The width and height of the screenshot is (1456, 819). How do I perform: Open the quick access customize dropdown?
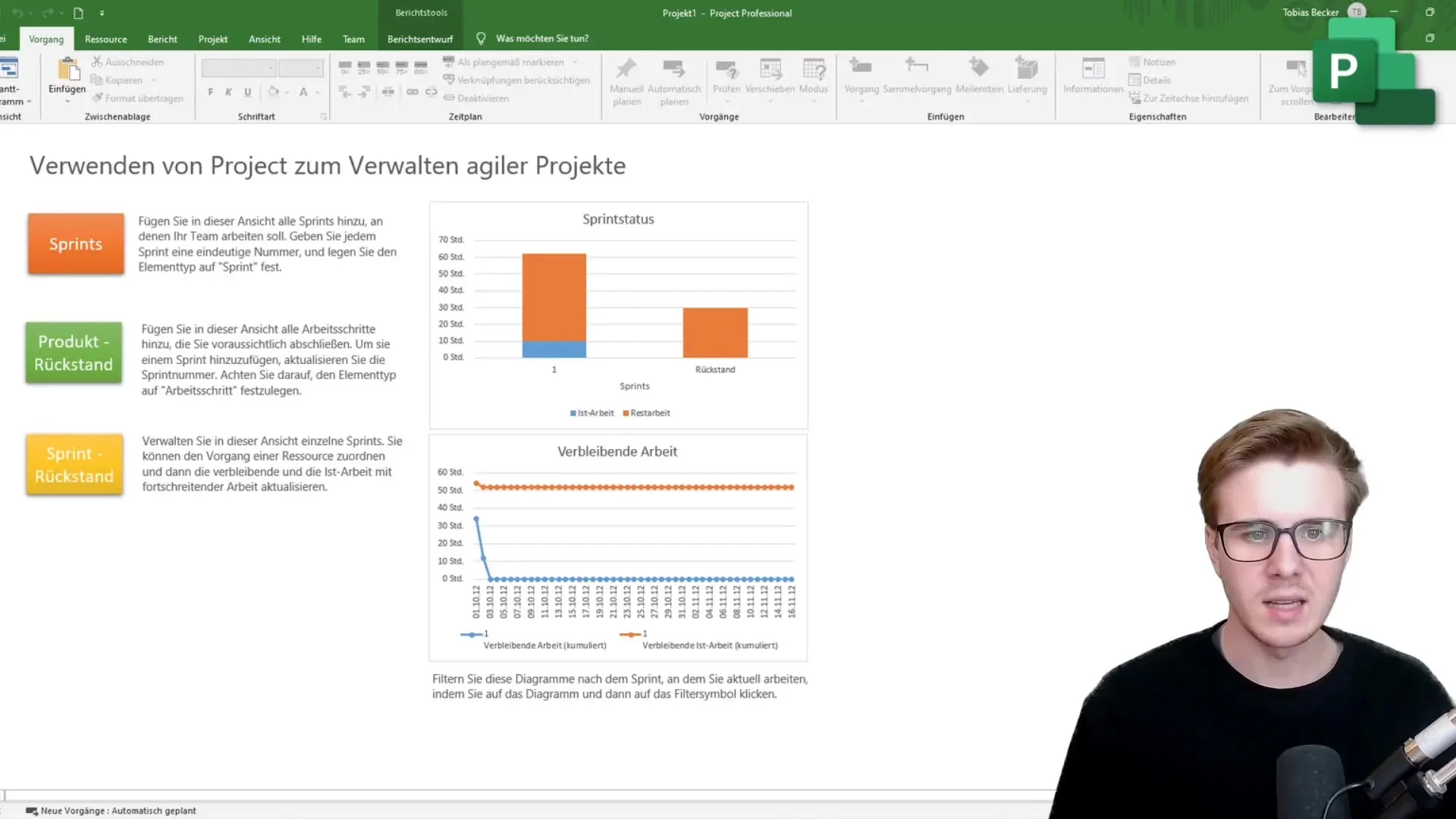tap(102, 13)
